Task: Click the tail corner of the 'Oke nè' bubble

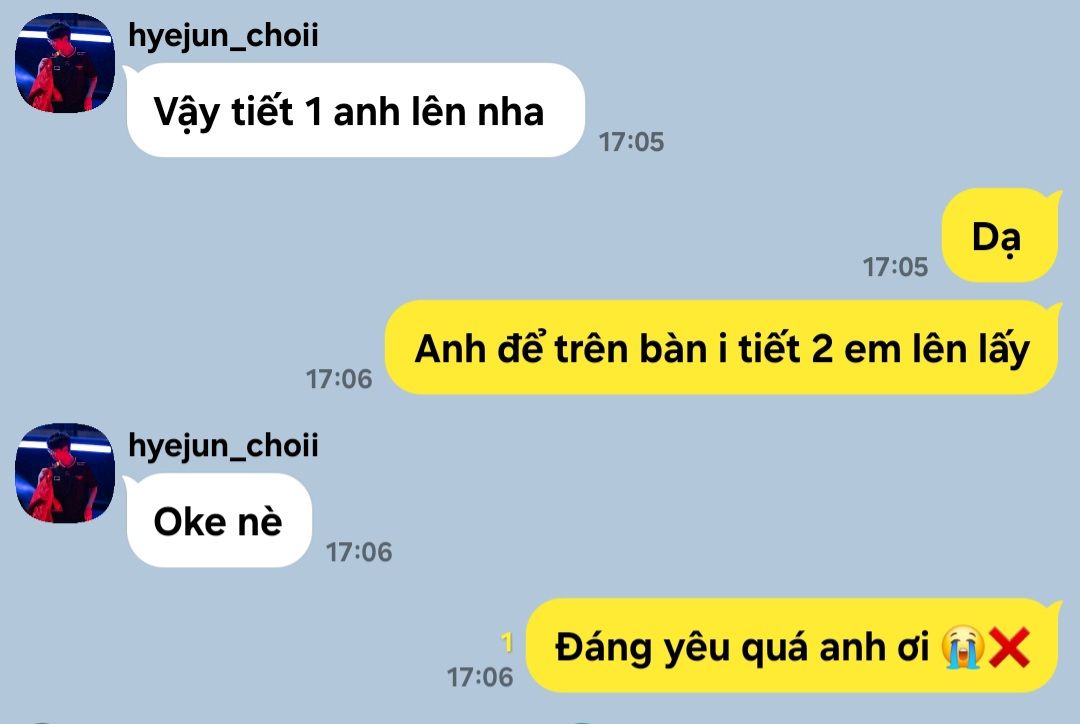Action: 131,482
